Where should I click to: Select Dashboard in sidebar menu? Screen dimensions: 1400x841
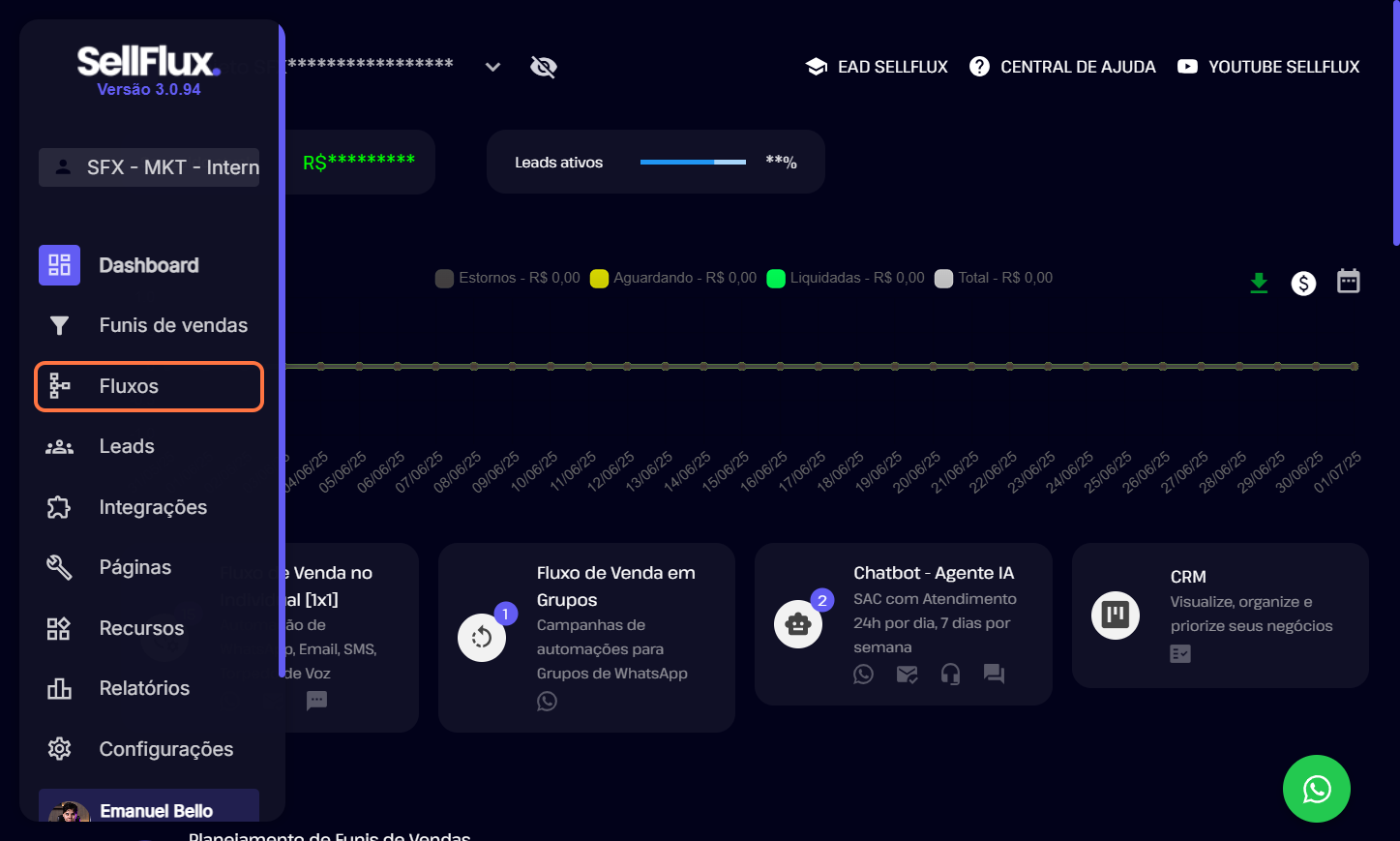(x=149, y=265)
